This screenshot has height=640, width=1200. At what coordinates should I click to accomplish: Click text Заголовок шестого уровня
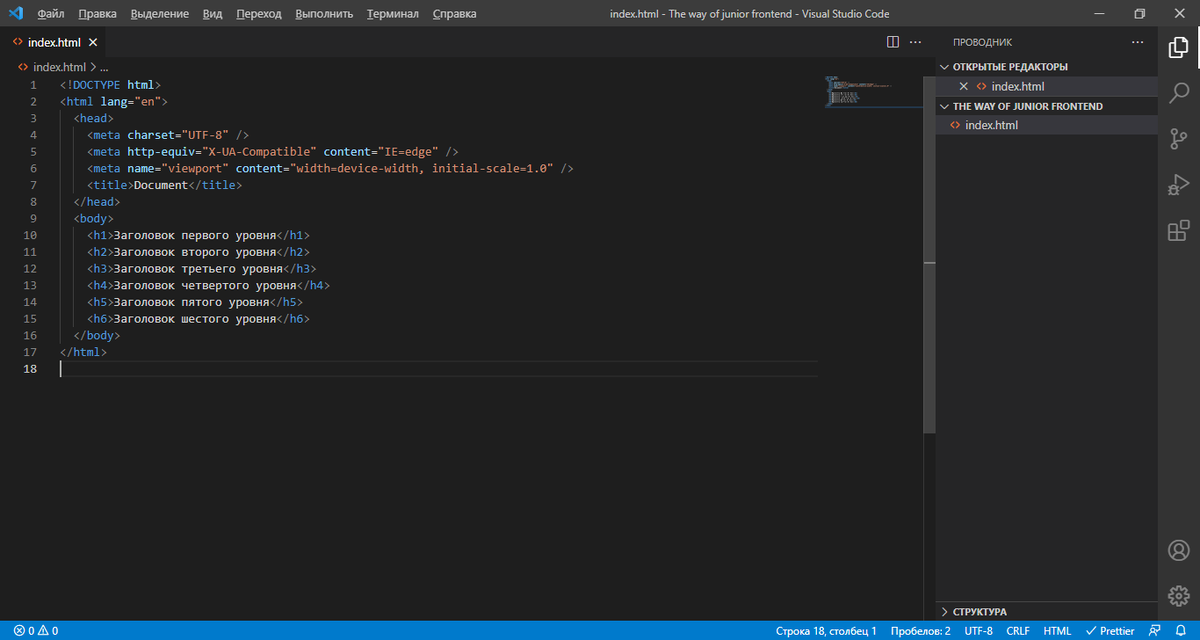[195, 319]
